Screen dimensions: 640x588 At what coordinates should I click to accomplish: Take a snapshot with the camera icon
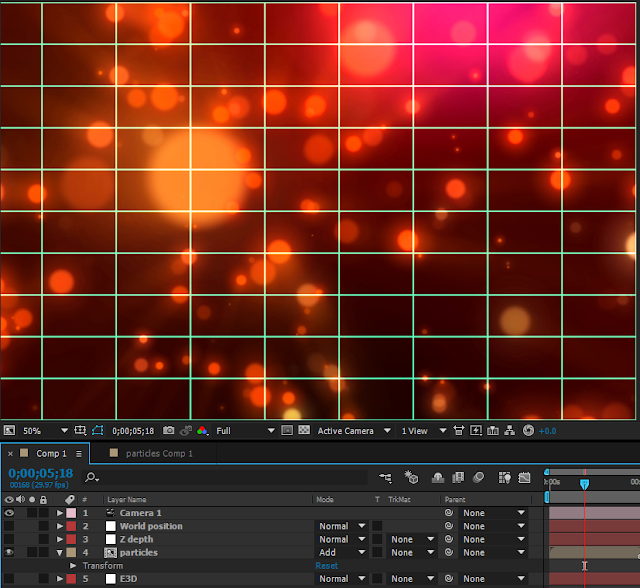tap(169, 431)
